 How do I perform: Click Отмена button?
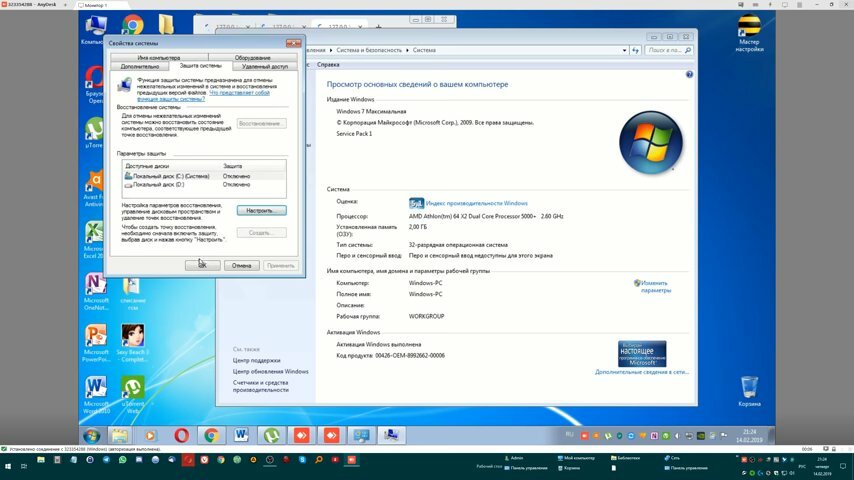tap(241, 265)
